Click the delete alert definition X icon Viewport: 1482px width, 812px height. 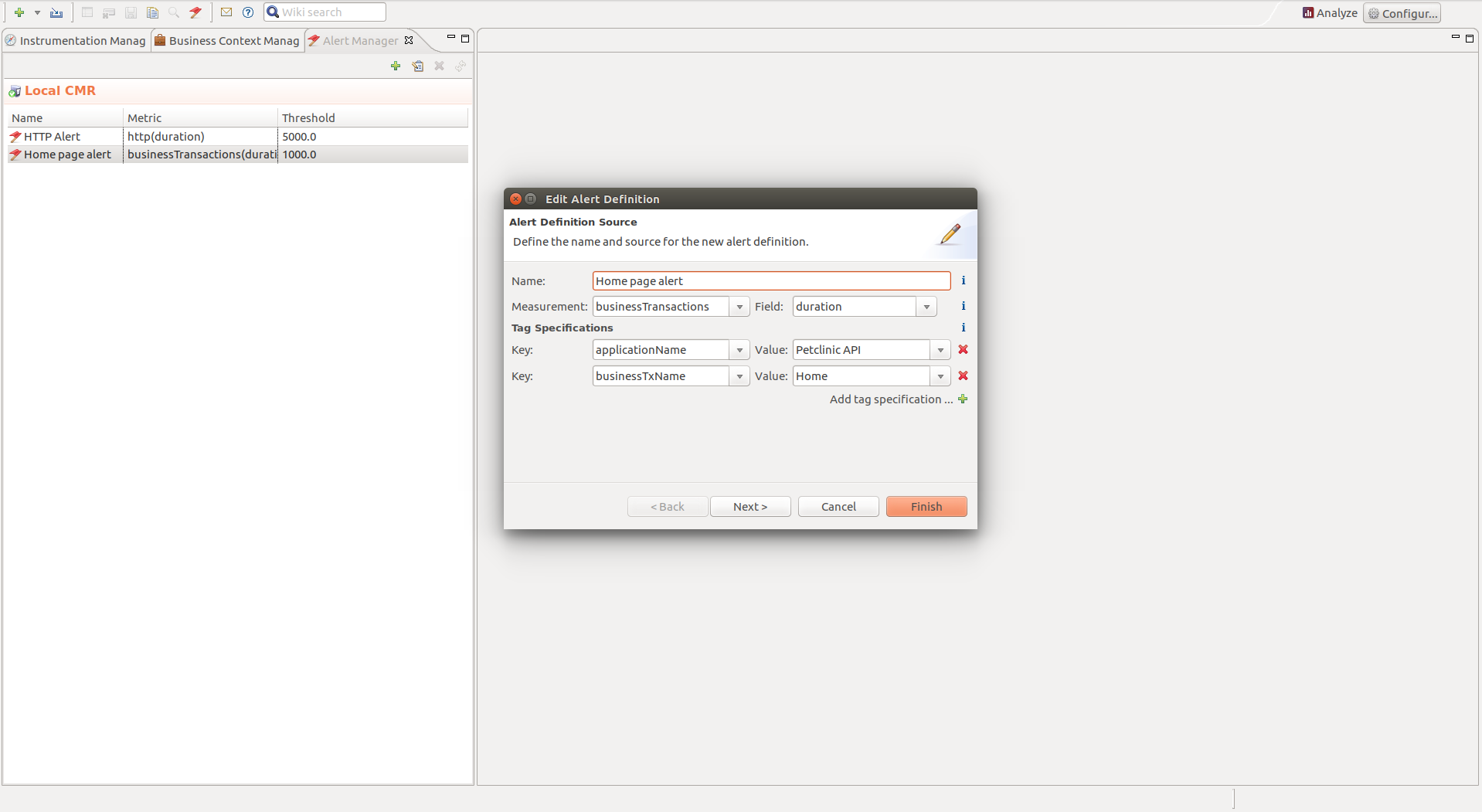[x=439, y=66]
